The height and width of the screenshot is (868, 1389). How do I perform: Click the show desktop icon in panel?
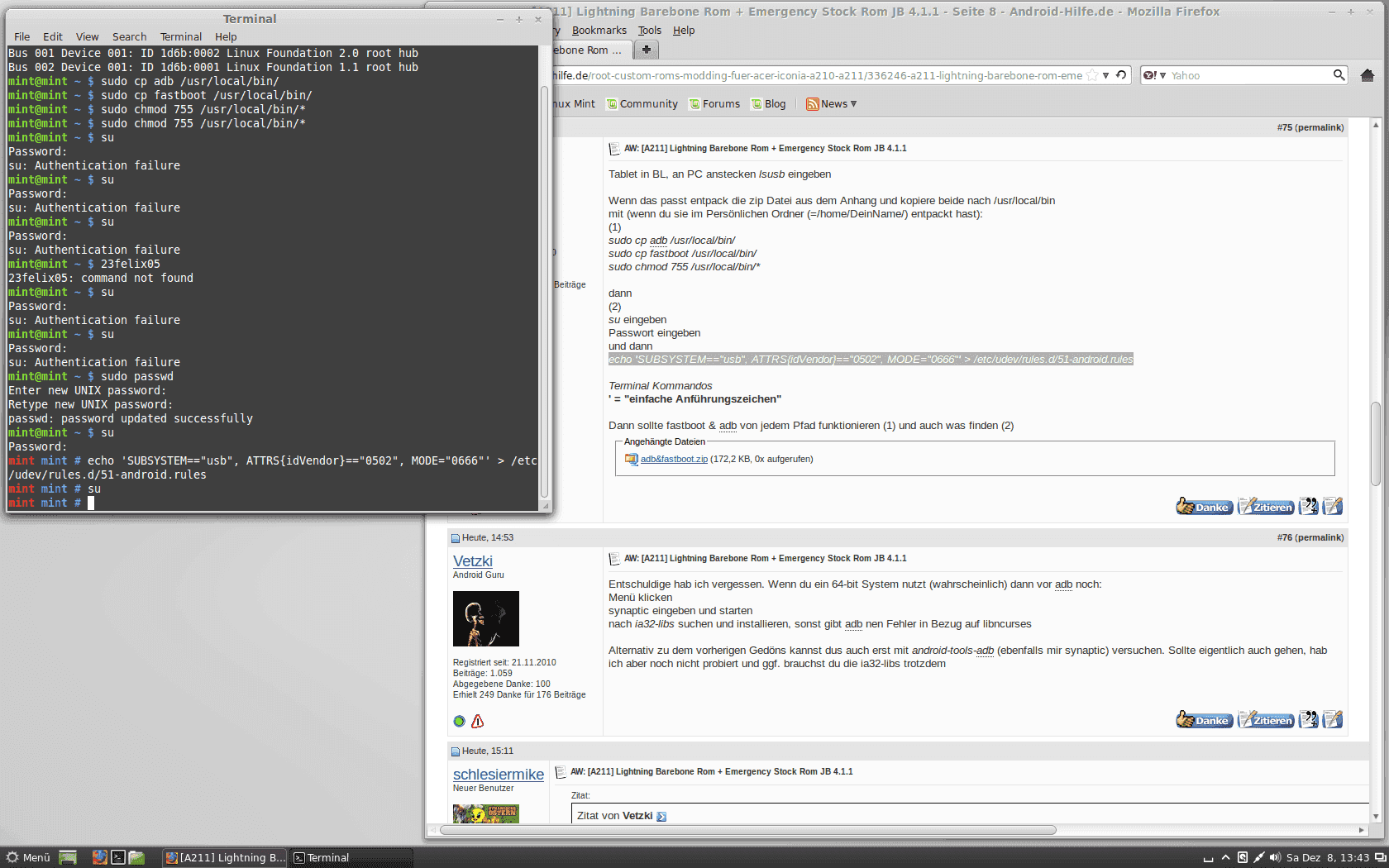(x=68, y=857)
